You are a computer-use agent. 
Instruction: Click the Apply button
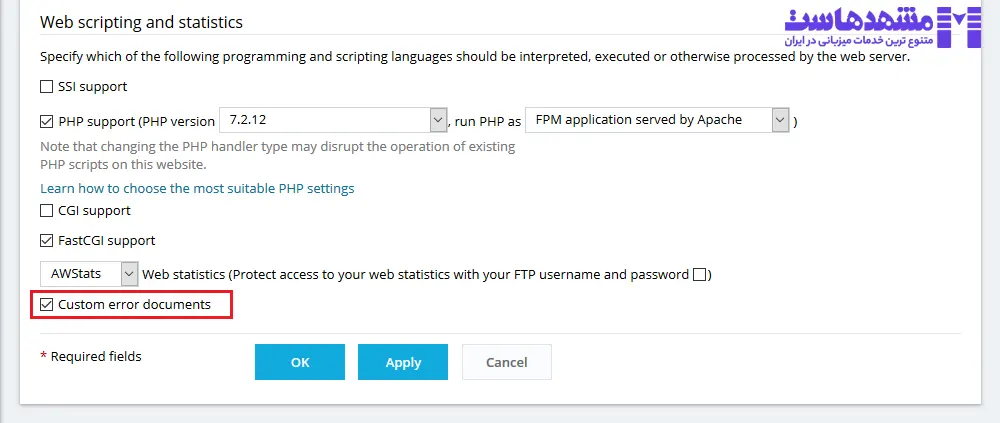coord(403,362)
